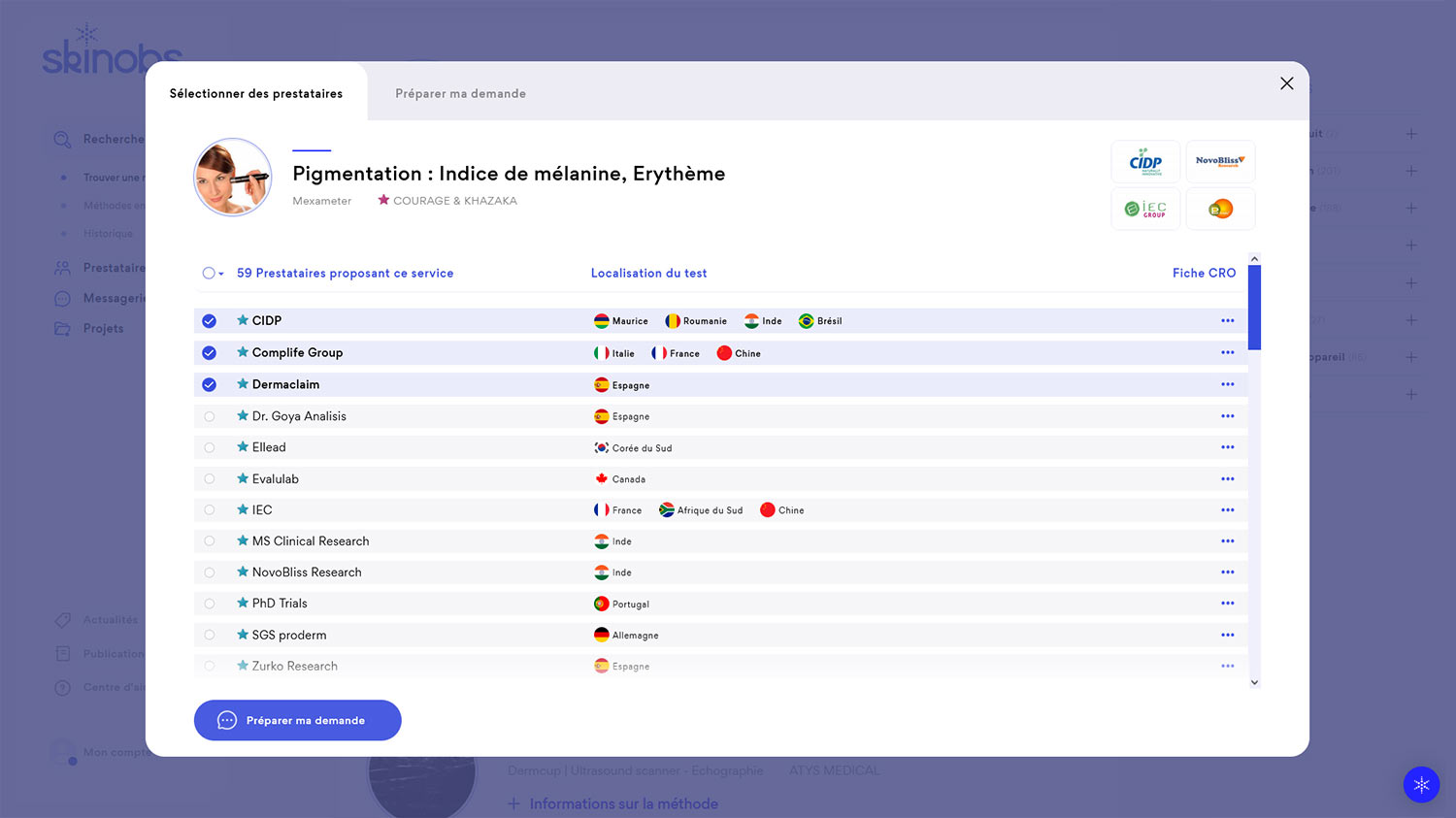Open the IEC three-dots menu
The height and width of the screenshot is (818, 1456).
1228,510
